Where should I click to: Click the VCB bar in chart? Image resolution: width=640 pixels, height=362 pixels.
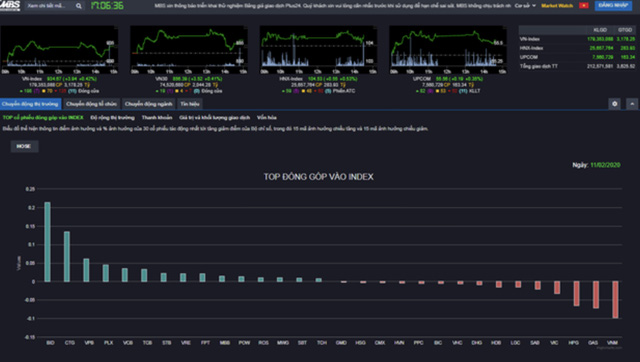click(125, 275)
